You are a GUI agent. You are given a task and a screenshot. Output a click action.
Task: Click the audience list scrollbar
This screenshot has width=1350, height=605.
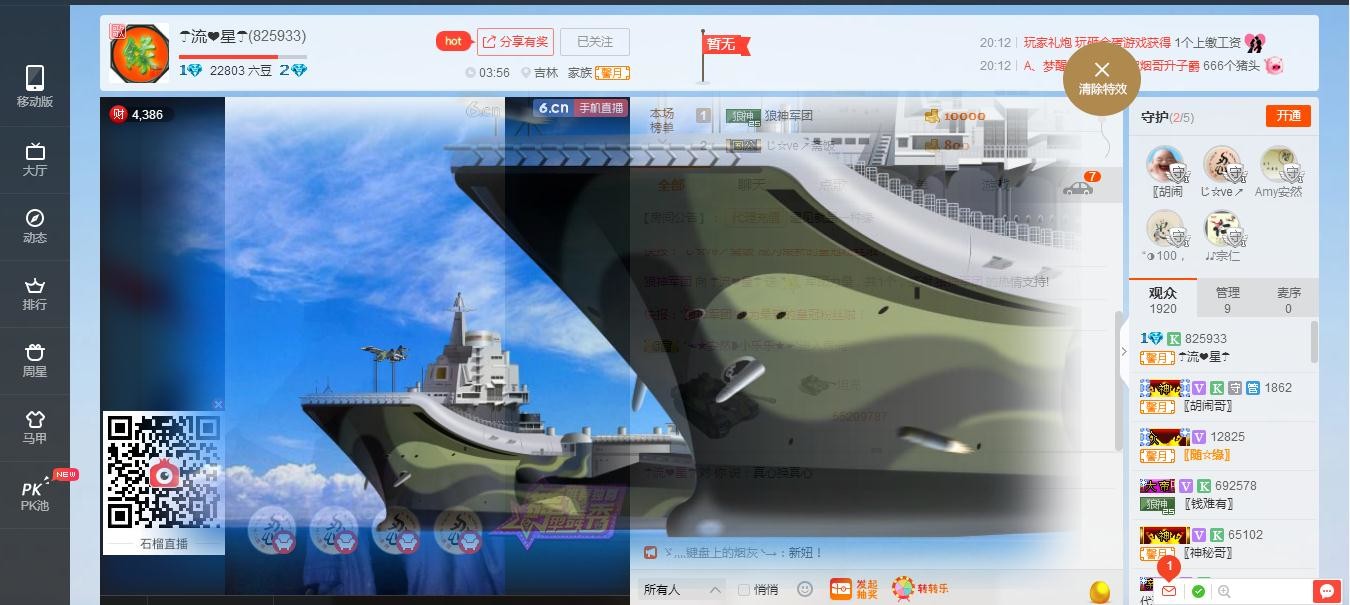pos(1314,342)
